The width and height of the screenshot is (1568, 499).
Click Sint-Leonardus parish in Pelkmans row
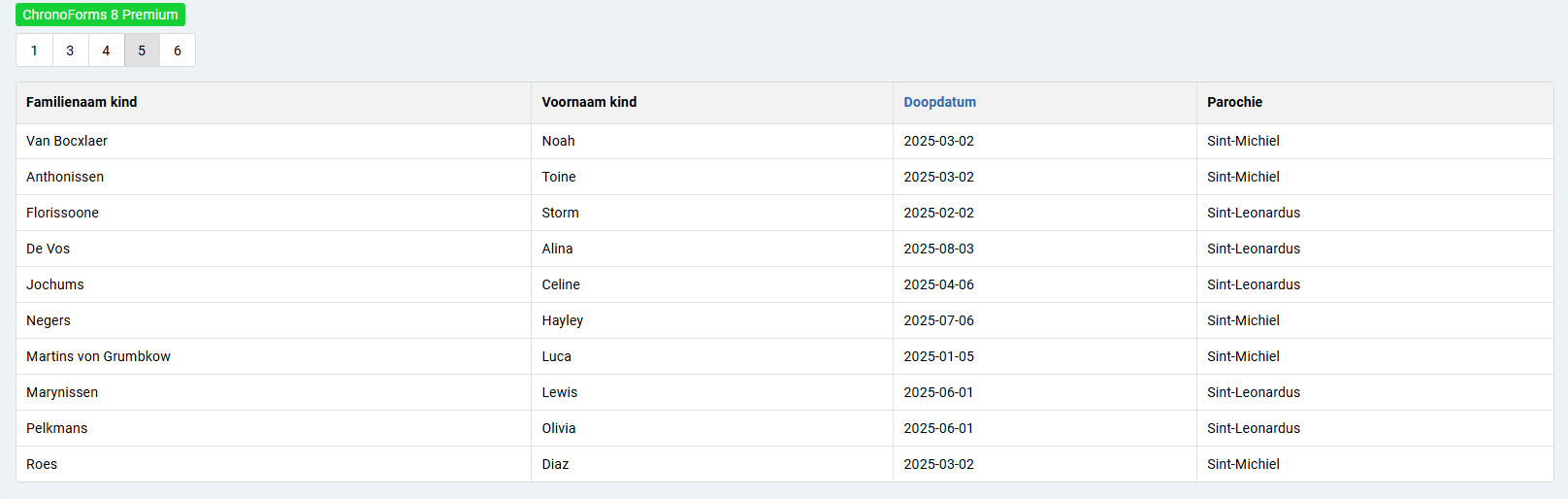click(x=1253, y=428)
